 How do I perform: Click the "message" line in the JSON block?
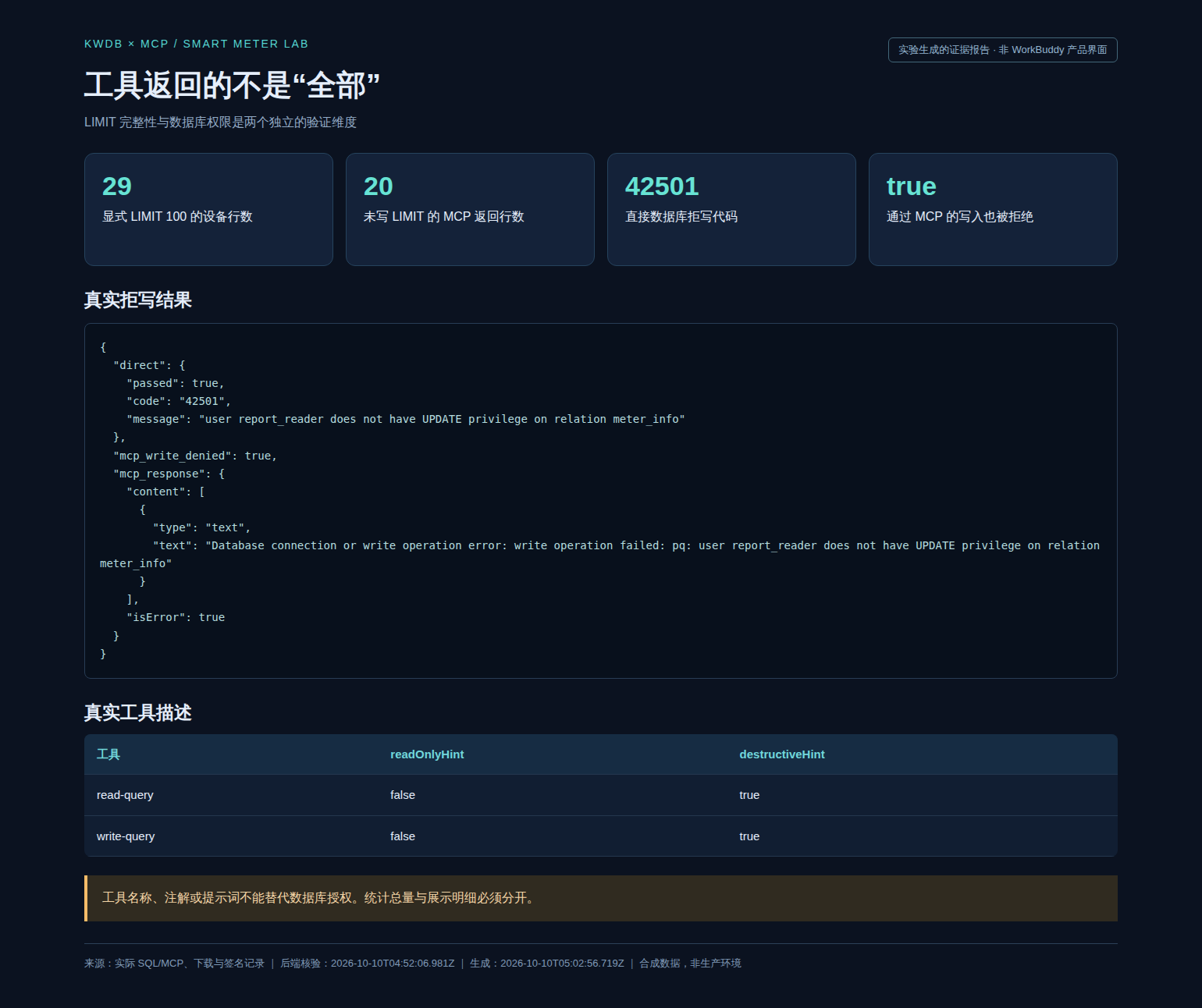tap(406, 419)
